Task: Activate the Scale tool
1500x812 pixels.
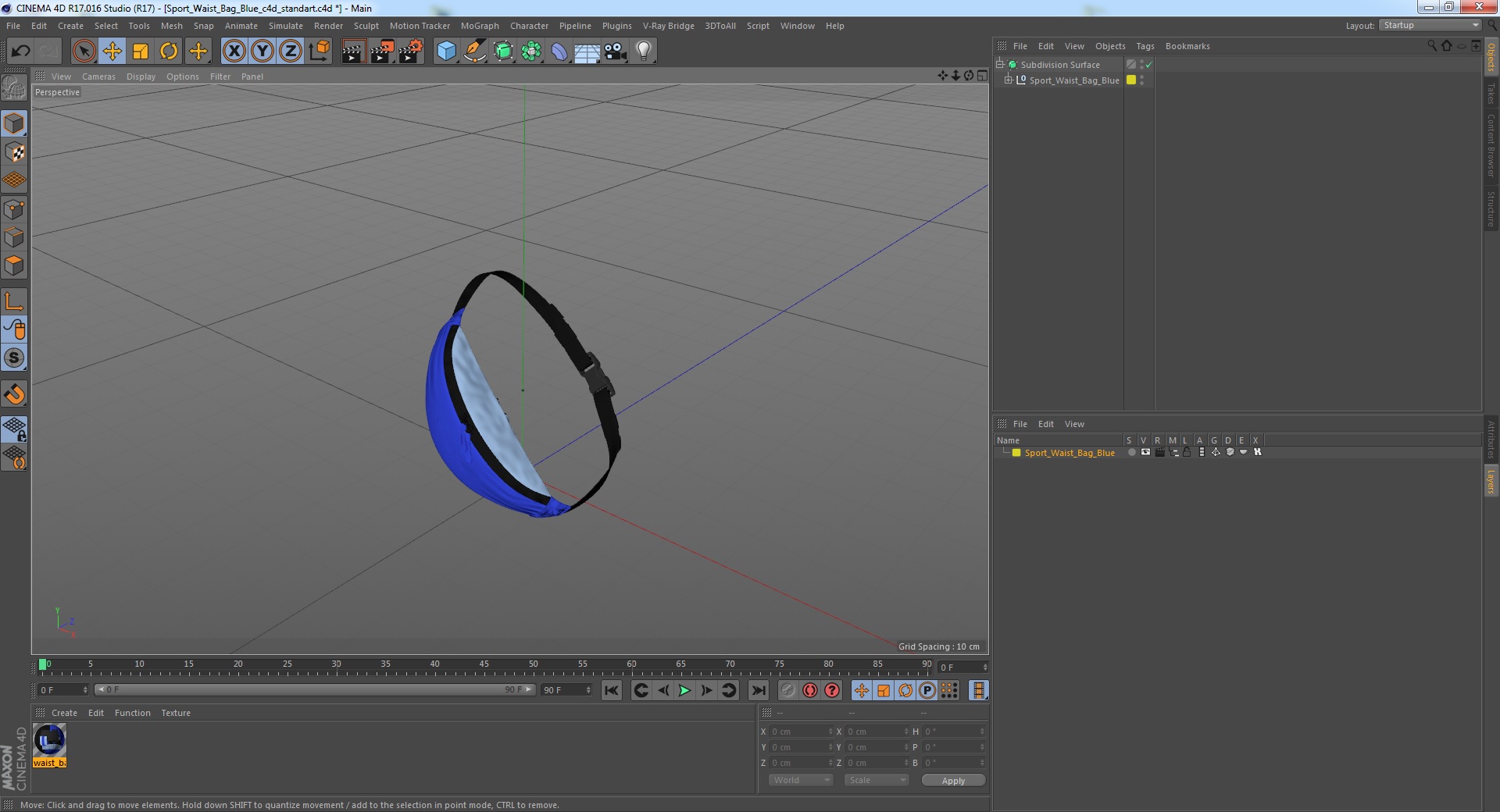Action: (x=141, y=52)
